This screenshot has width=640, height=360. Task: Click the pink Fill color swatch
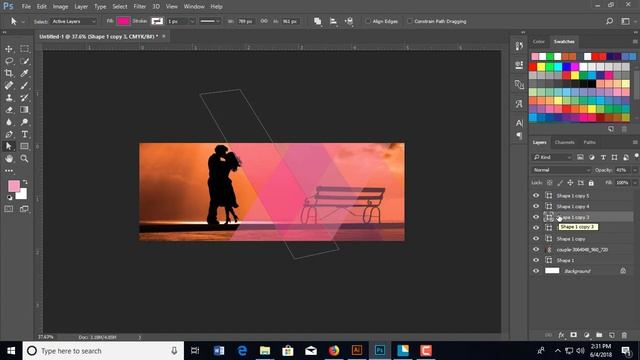pyautogui.click(x=123, y=21)
